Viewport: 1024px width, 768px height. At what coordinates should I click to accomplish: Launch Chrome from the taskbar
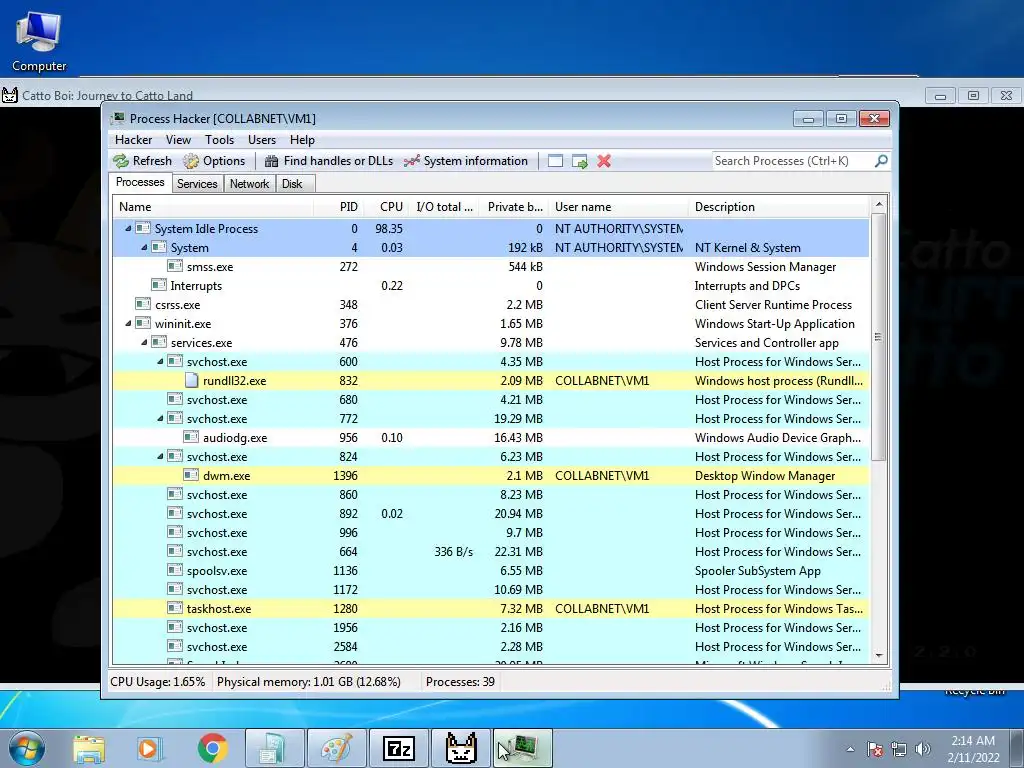click(212, 748)
